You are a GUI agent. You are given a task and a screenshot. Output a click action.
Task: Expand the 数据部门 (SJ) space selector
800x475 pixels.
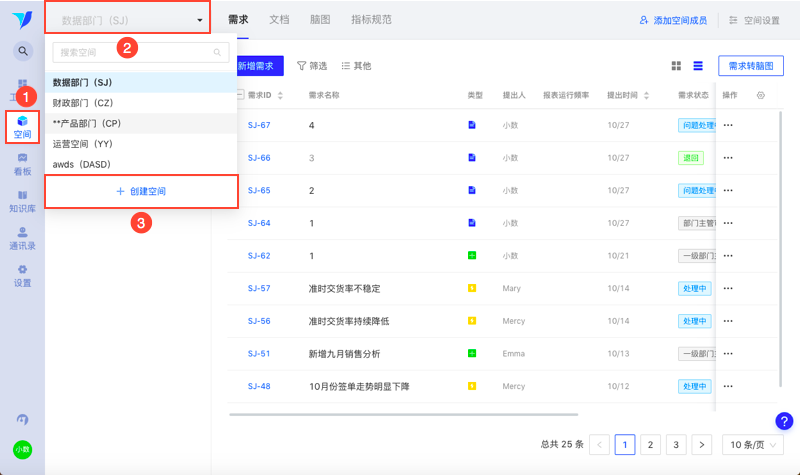(128, 20)
